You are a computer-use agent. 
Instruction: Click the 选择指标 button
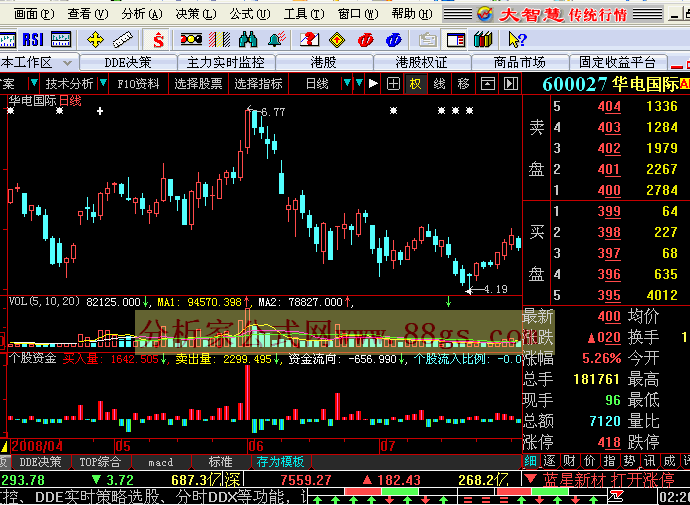click(258, 84)
